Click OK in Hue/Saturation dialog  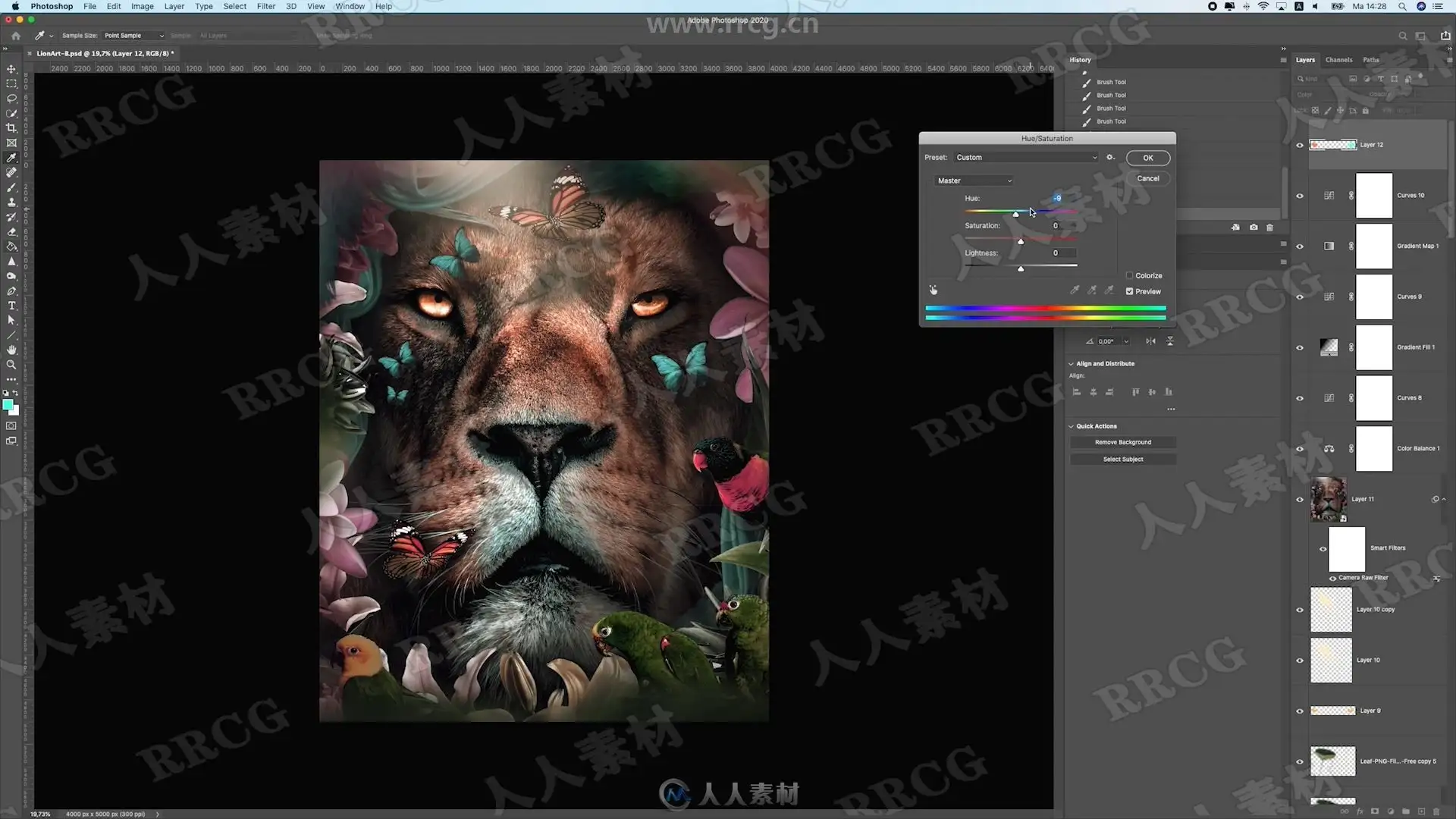1148,158
